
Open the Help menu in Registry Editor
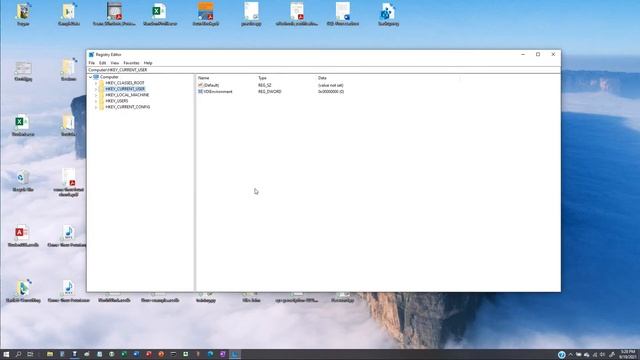pos(148,63)
